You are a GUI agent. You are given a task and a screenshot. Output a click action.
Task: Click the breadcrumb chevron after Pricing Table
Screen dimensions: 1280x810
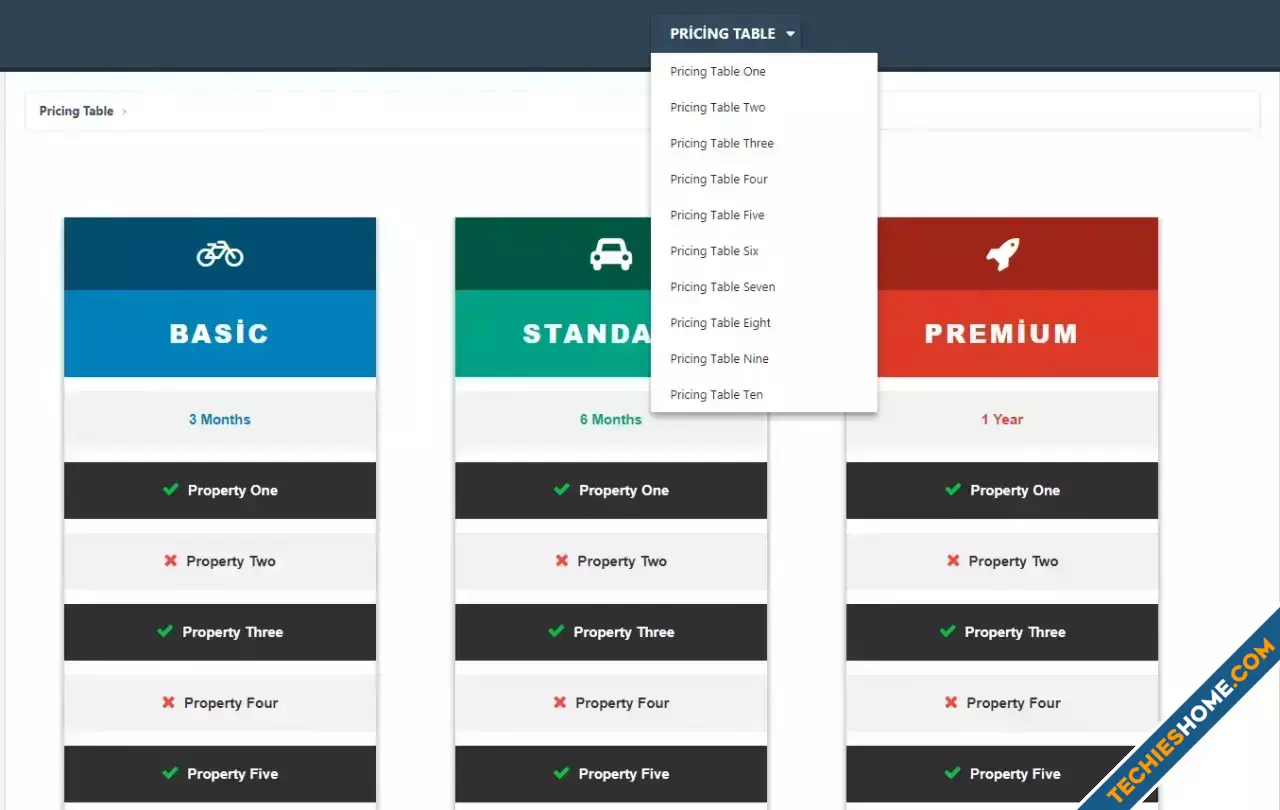[x=124, y=112]
